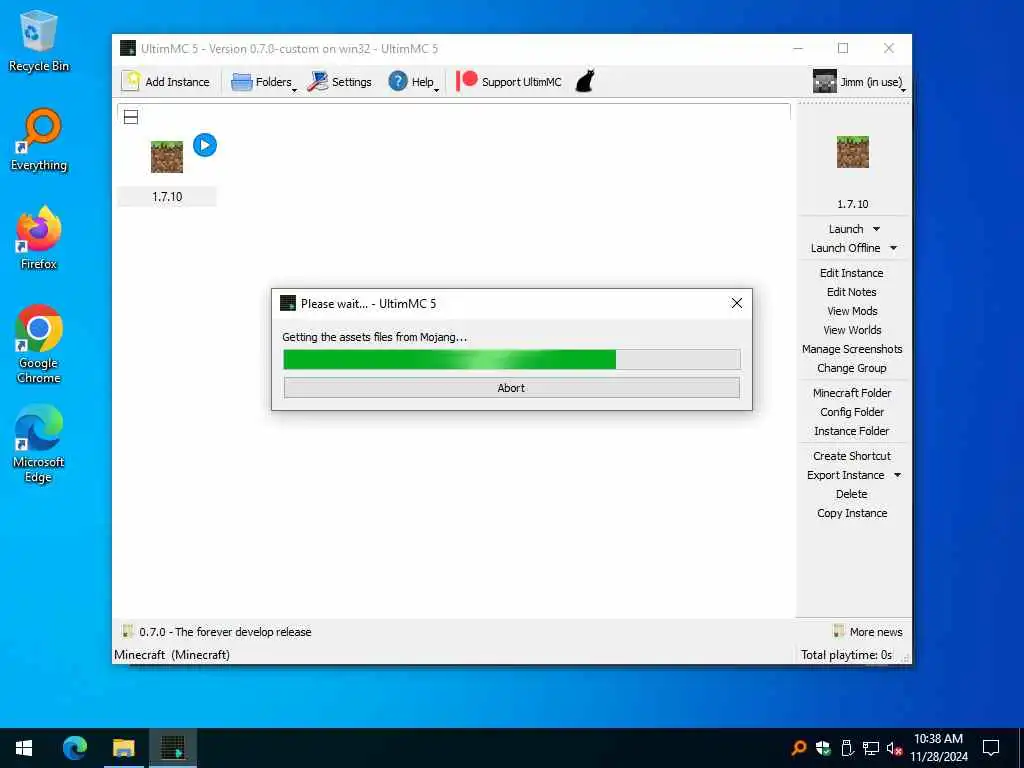This screenshot has height=768, width=1024.
Task: Open File Explorer from the taskbar
Action: tap(123, 748)
